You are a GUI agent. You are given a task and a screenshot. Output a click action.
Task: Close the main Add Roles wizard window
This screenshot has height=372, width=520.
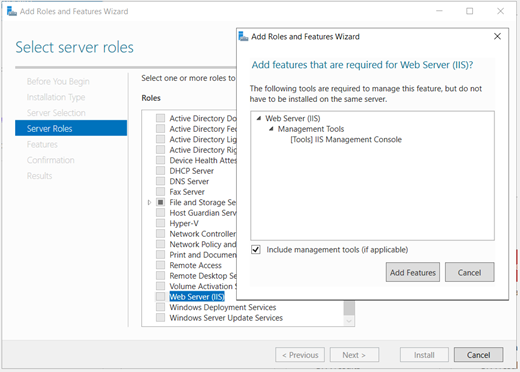point(500,11)
